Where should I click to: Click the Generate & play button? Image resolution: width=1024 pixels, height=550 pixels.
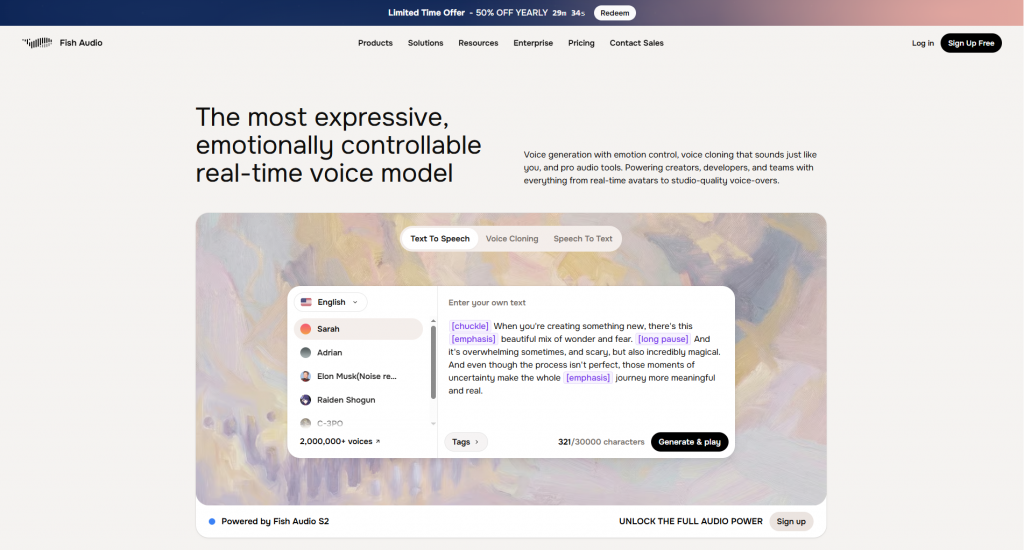click(690, 442)
